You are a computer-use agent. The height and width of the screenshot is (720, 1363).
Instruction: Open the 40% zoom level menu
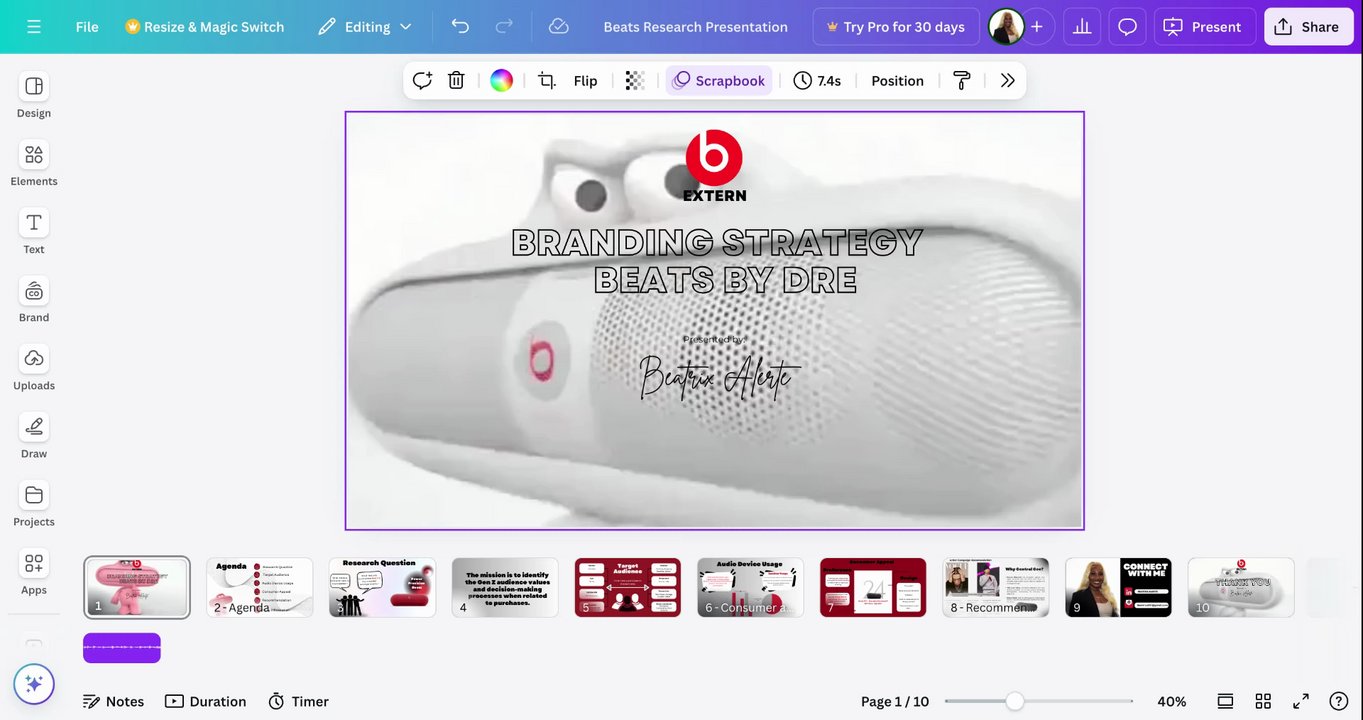coord(1172,702)
